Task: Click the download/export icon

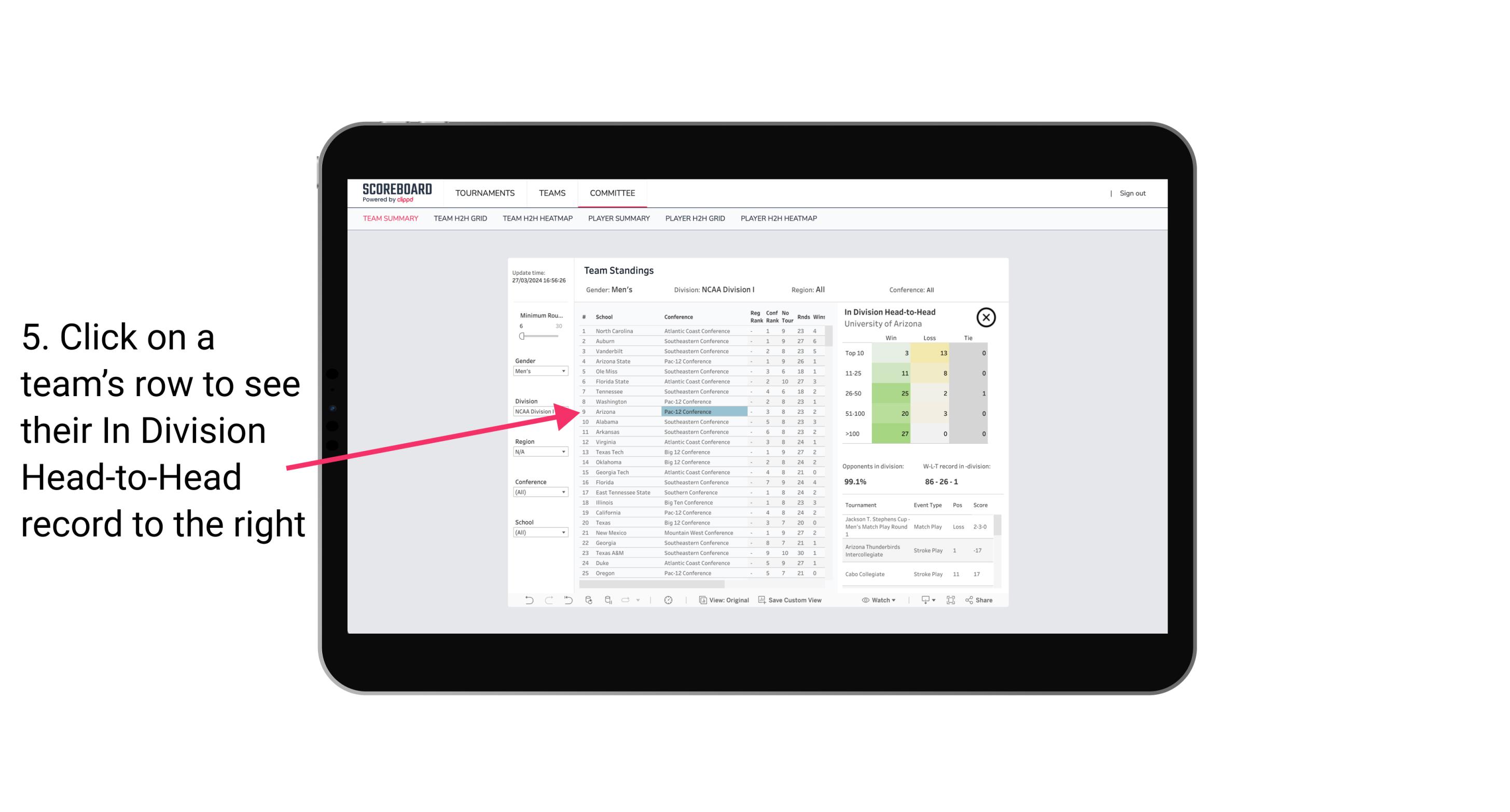Action: (923, 600)
